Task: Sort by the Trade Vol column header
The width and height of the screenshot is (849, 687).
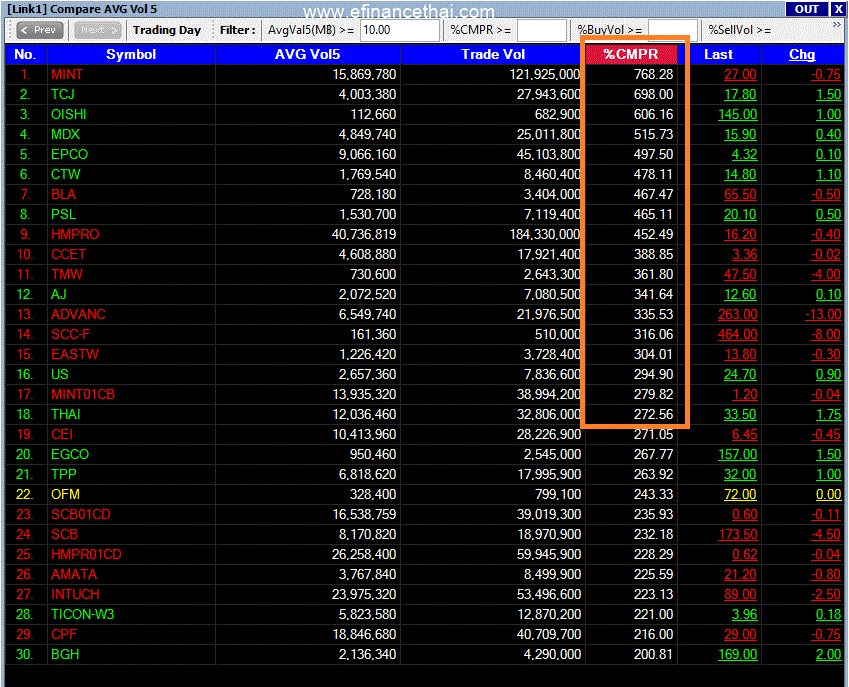Action: pyautogui.click(x=493, y=54)
